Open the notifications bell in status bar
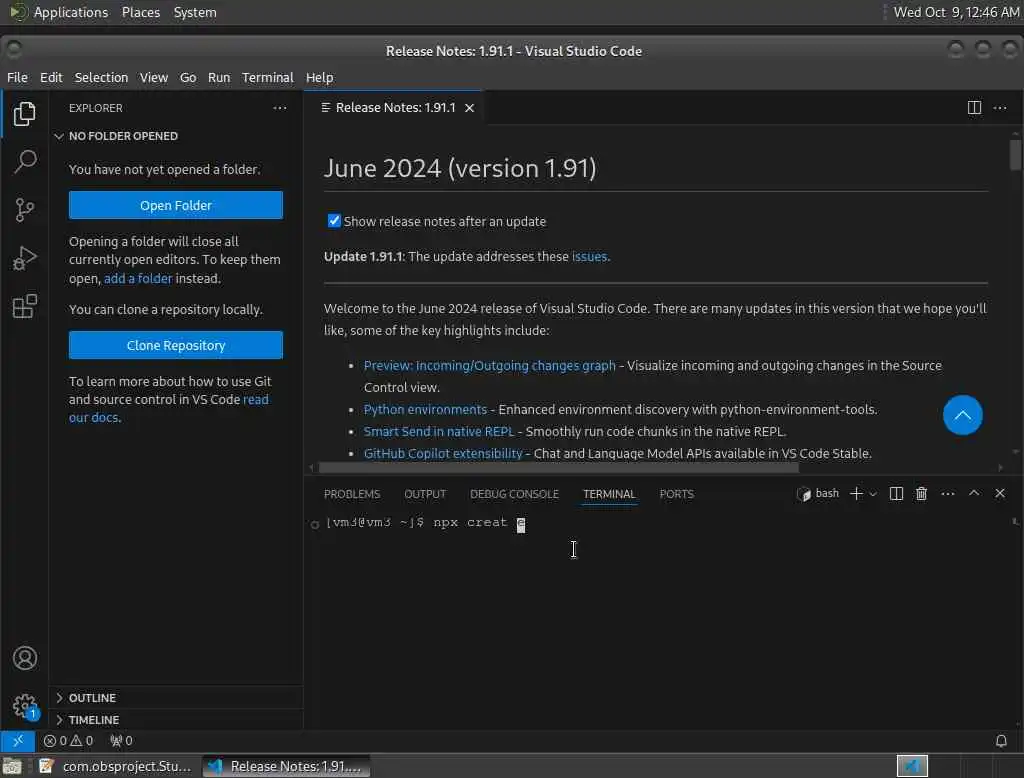 click(x=1001, y=741)
